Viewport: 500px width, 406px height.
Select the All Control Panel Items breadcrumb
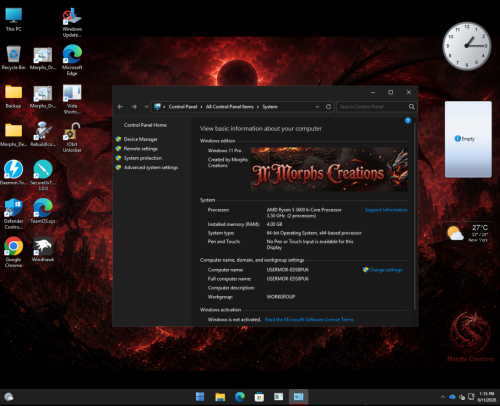pyautogui.click(x=229, y=107)
